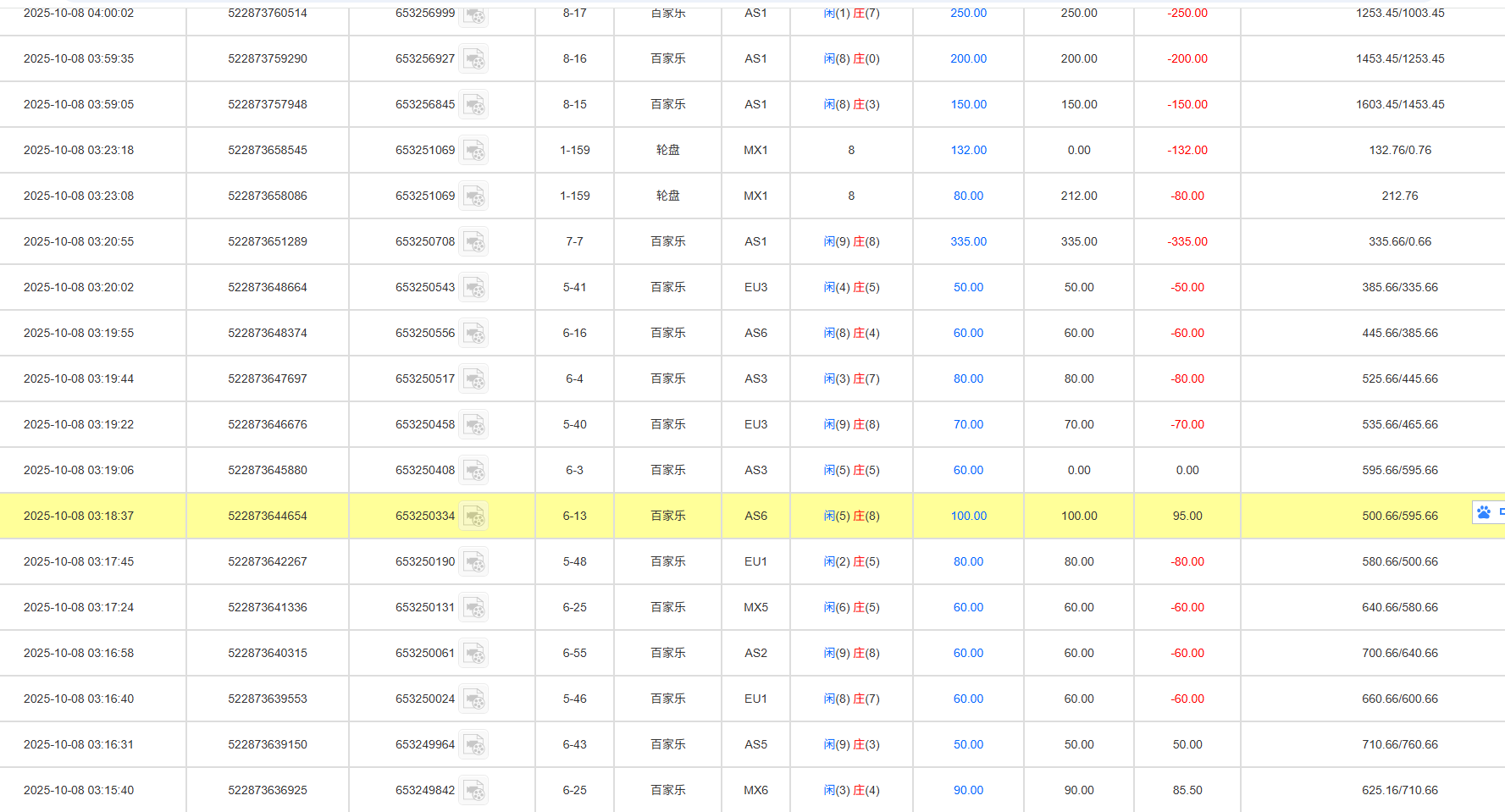Viewport: 1505px width, 812px height.
Task: Click 庄(7) link in the top row
Action: point(866,13)
